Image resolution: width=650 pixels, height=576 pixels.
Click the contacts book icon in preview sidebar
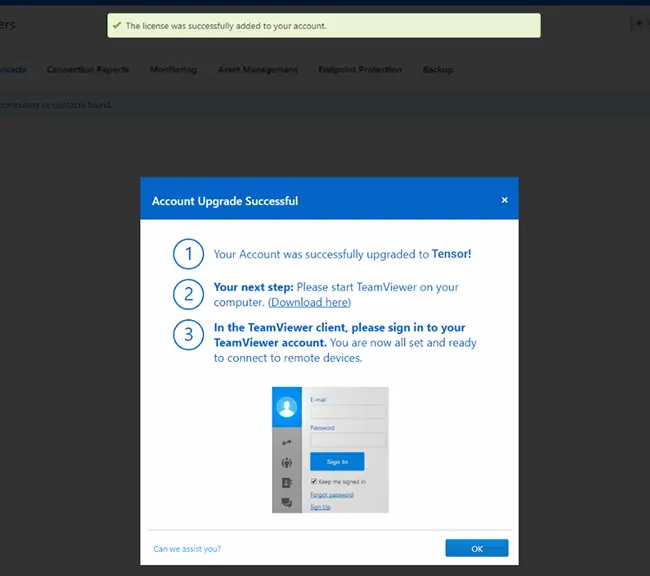tap(286, 483)
